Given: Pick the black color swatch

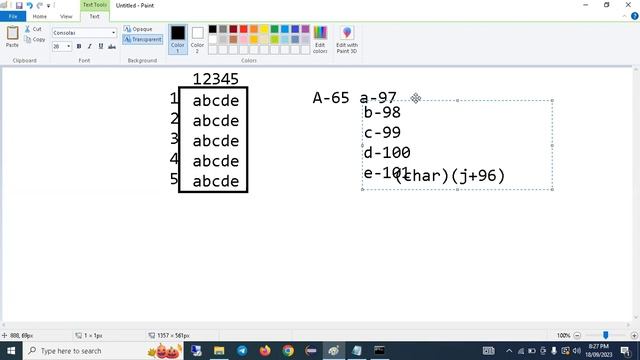Looking at the screenshot, I should coord(213,29).
